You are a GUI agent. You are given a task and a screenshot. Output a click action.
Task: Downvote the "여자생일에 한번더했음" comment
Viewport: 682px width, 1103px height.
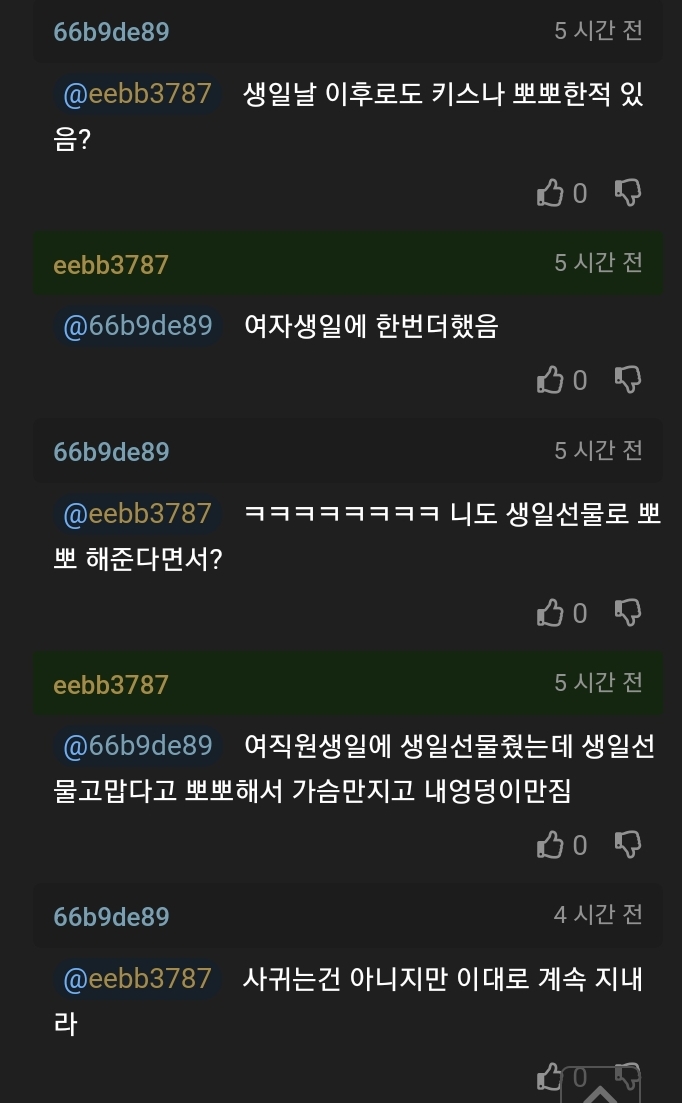(628, 380)
